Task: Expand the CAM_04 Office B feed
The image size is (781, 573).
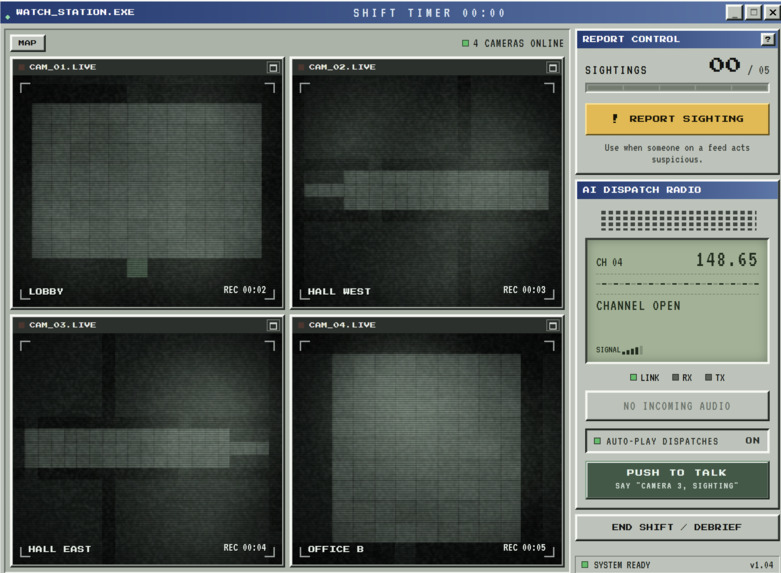Action: tap(552, 325)
